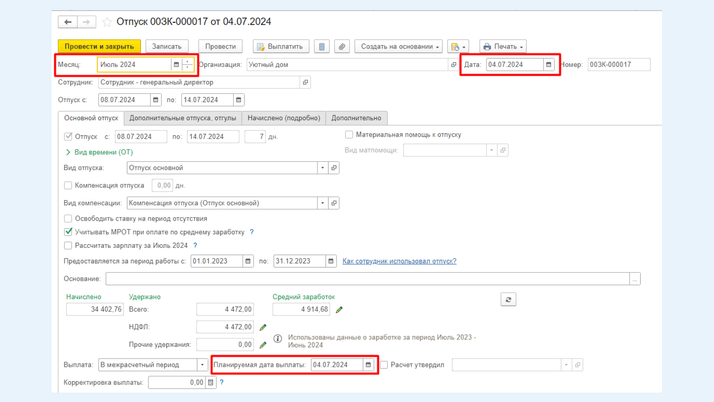Open the Сотрудник record with its link icon
Image resolution: width=714 pixels, height=402 pixels.
pyautogui.click(x=306, y=82)
